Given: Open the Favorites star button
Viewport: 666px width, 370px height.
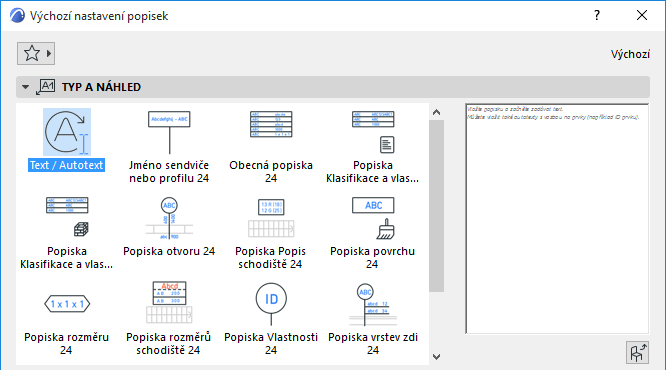Looking at the screenshot, I should click(31, 54).
